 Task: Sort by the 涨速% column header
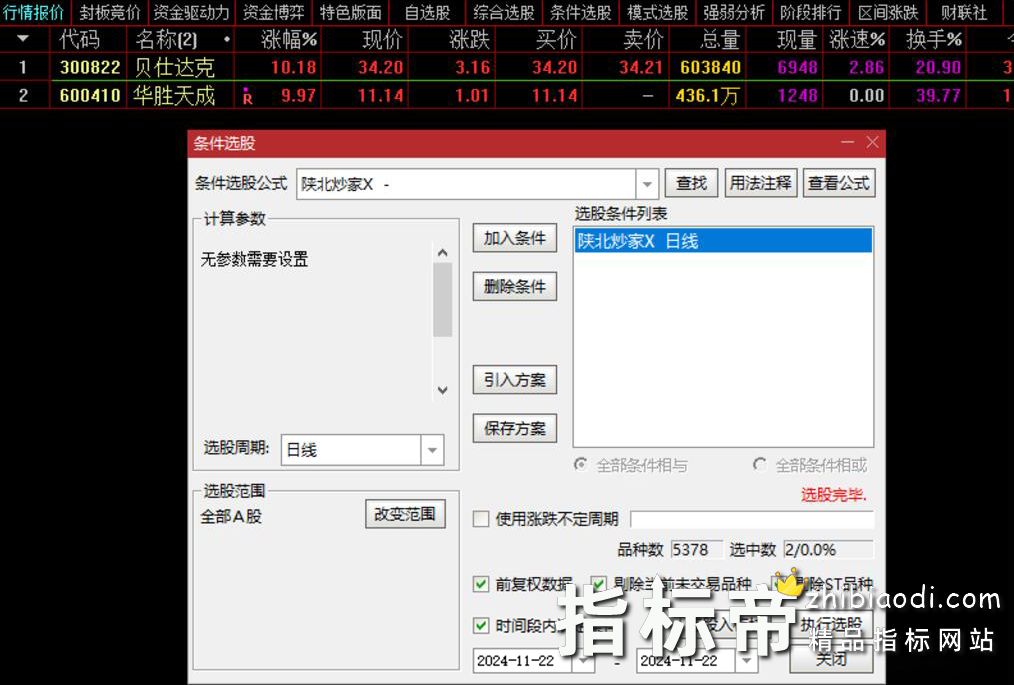coord(857,39)
